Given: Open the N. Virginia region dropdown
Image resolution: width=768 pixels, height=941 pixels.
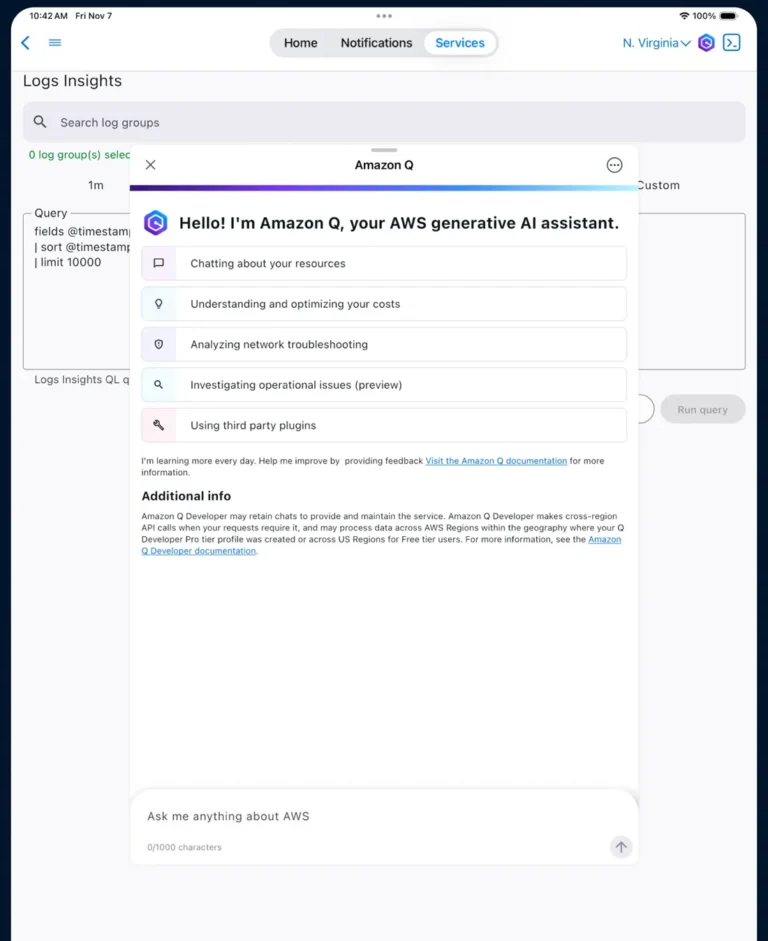Looking at the screenshot, I should pos(656,43).
